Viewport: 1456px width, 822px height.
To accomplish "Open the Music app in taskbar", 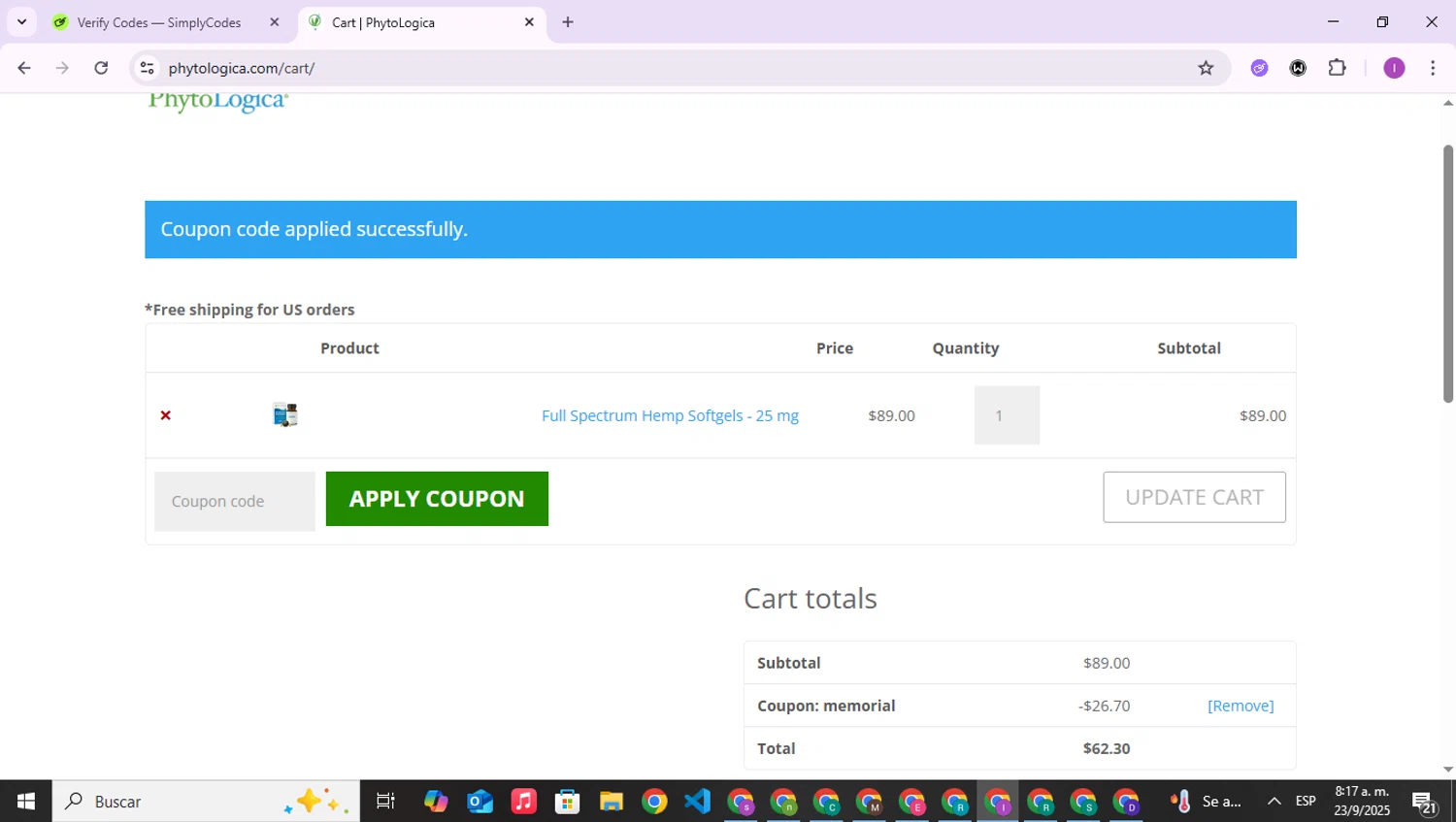I will tap(523, 802).
